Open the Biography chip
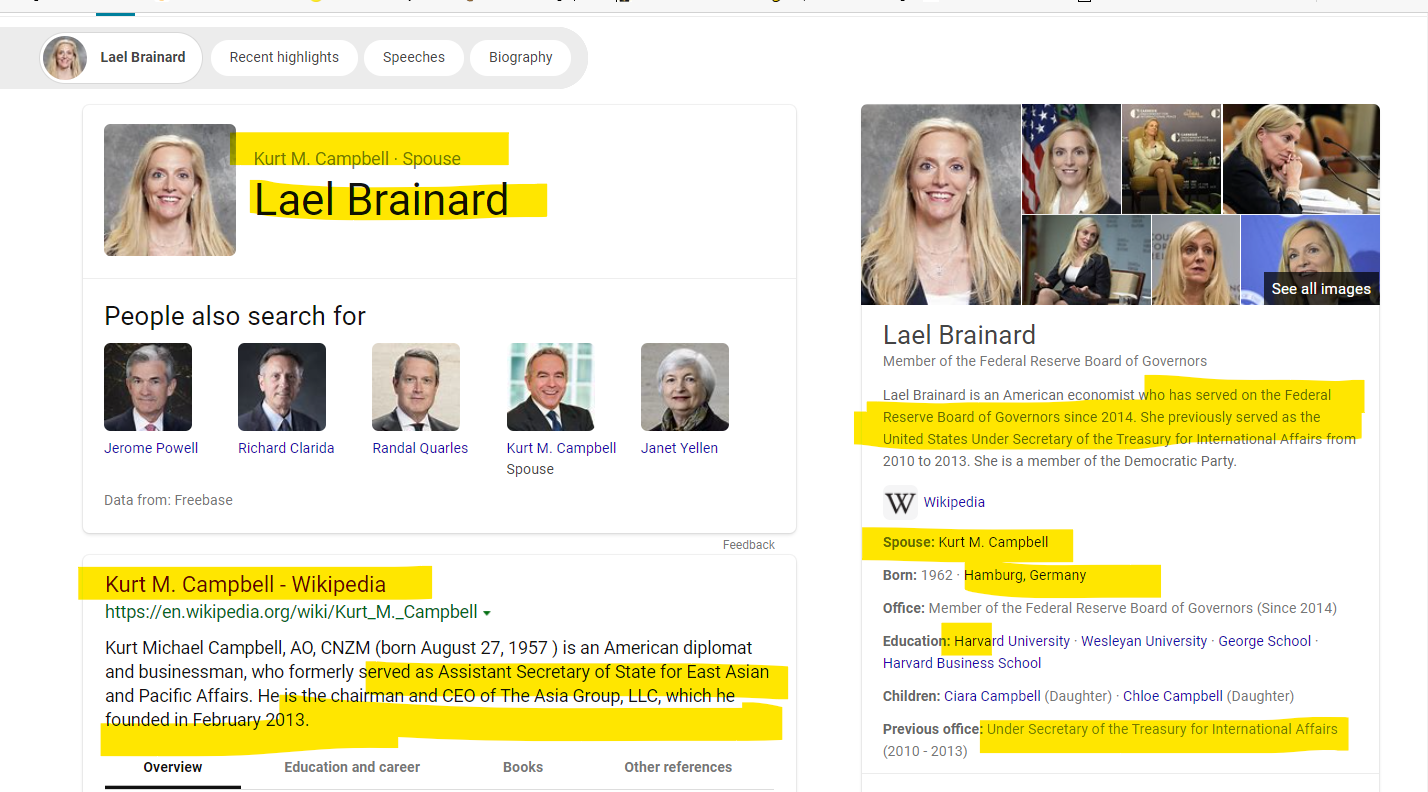The image size is (1428, 792). [x=520, y=58]
